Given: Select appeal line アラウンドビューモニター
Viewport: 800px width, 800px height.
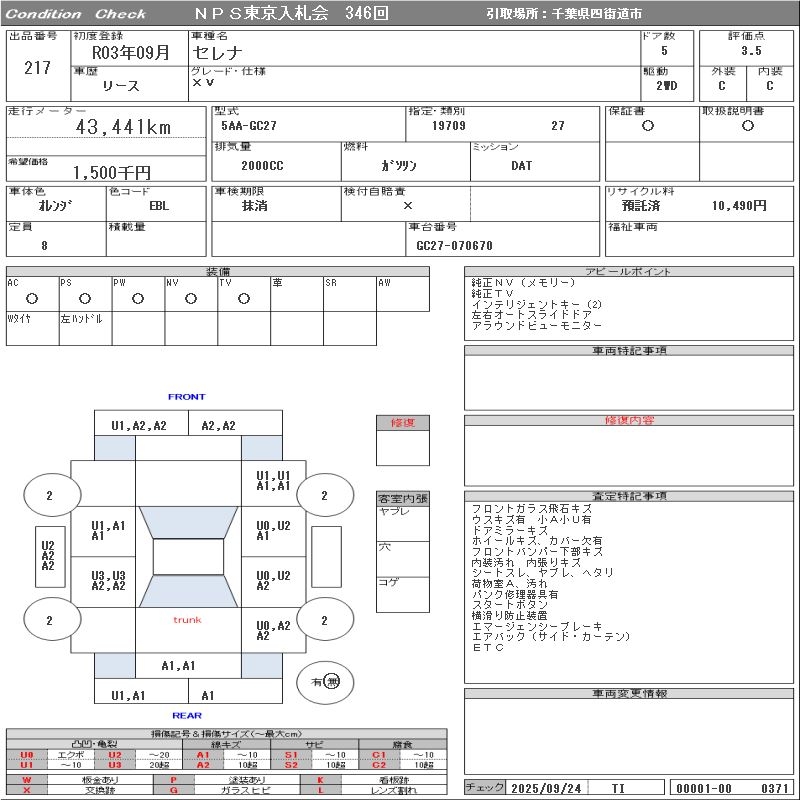Looking at the screenshot, I should tap(537, 326).
